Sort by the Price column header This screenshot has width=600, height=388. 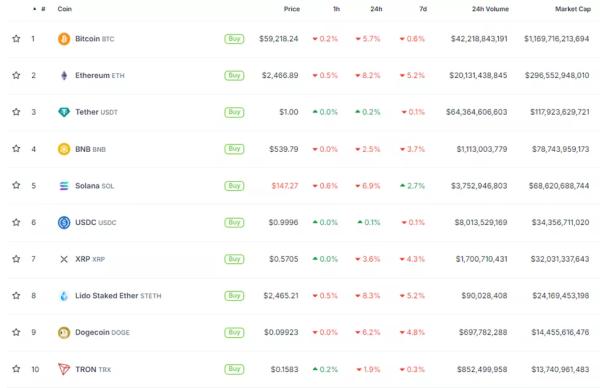pyautogui.click(x=292, y=9)
